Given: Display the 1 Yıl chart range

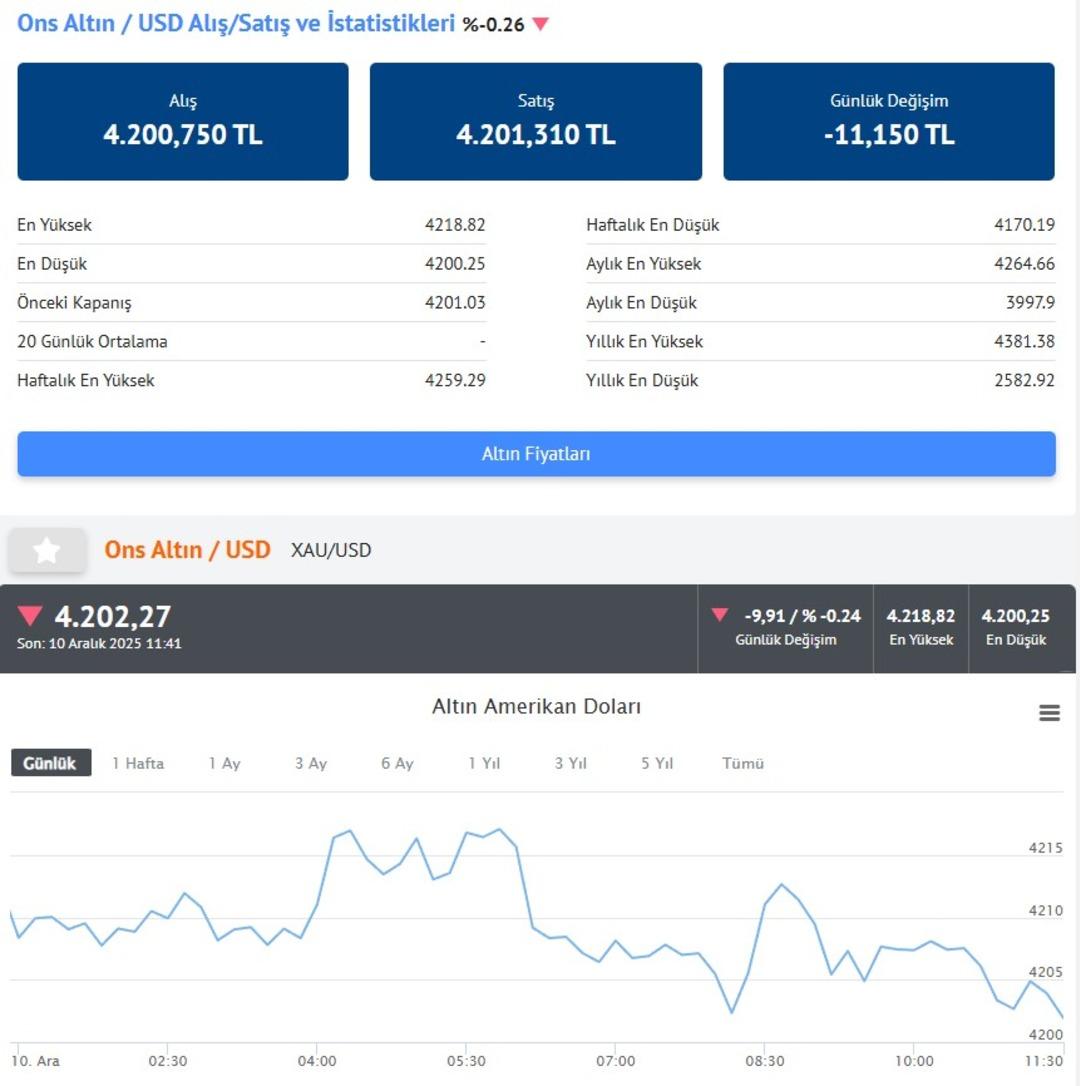Looking at the screenshot, I should 484,763.
